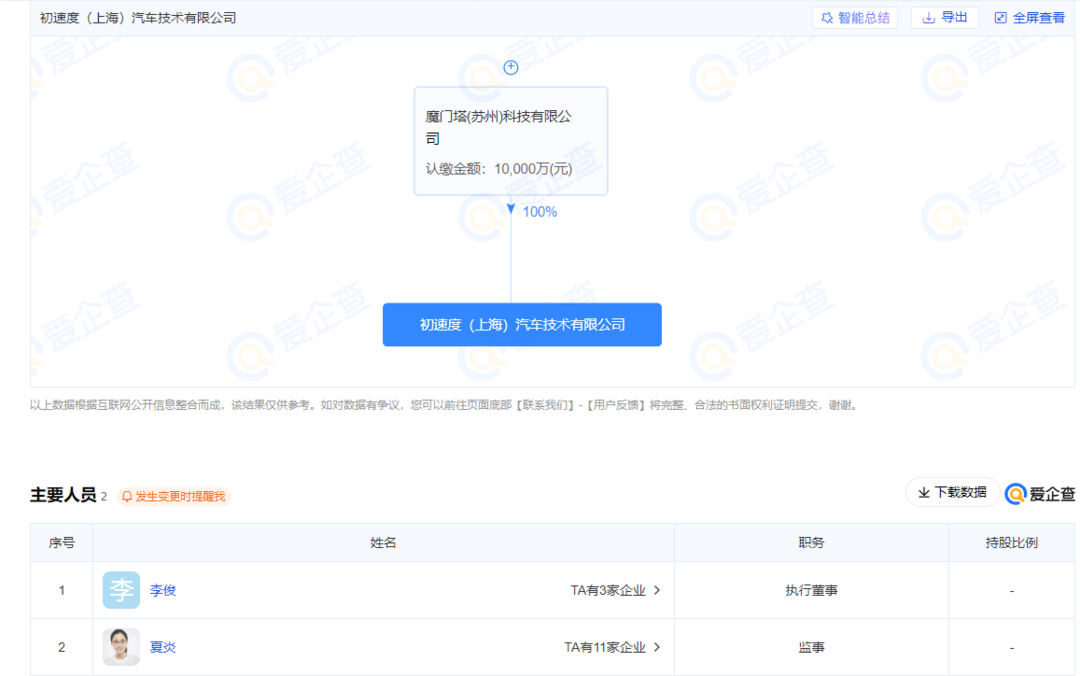The image size is (1080, 676).
Task: Select 魔门塔(苏州)科技有限公司 shareholder card
Action: 510,141
